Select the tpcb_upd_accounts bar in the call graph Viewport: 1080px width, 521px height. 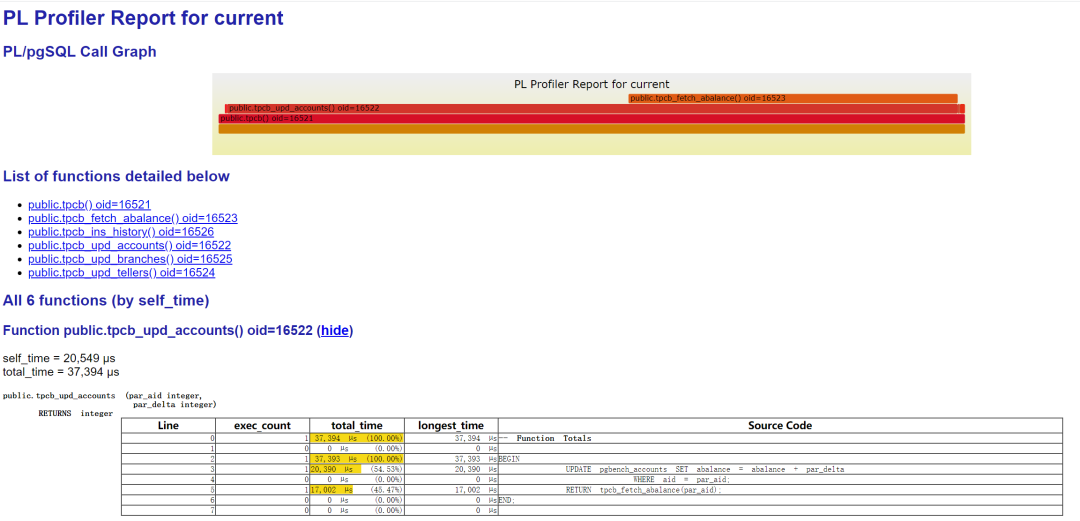pos(591,109)
